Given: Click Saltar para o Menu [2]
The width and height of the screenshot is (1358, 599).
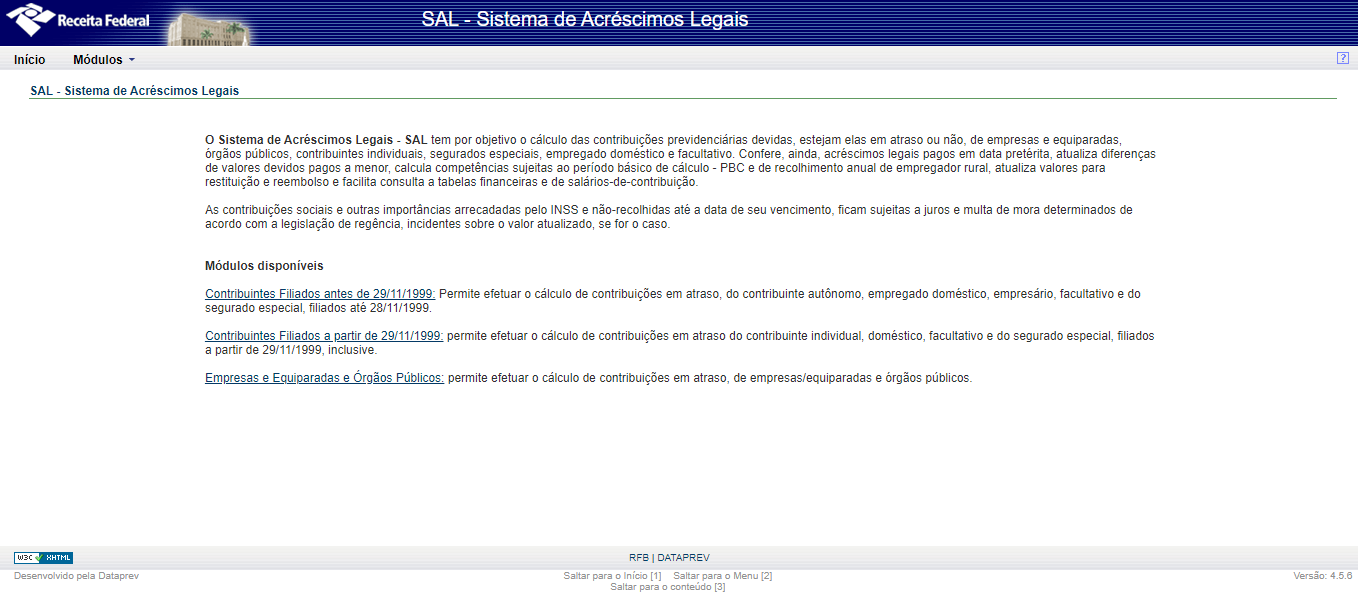Looking at the screenshot, I should (x=723, y=576).
